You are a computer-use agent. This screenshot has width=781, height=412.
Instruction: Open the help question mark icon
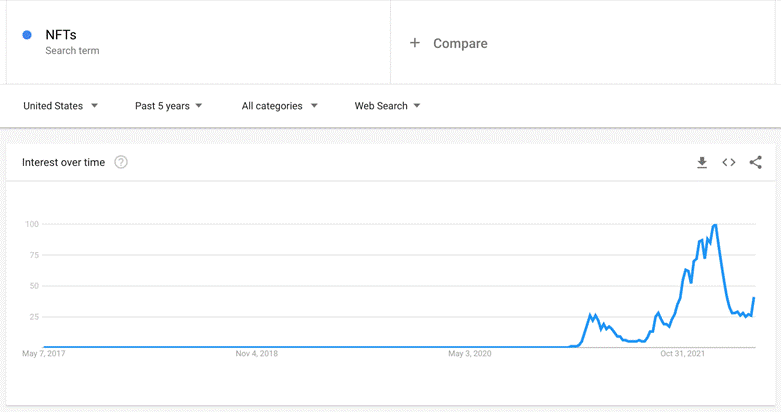(x=121, y=162)
